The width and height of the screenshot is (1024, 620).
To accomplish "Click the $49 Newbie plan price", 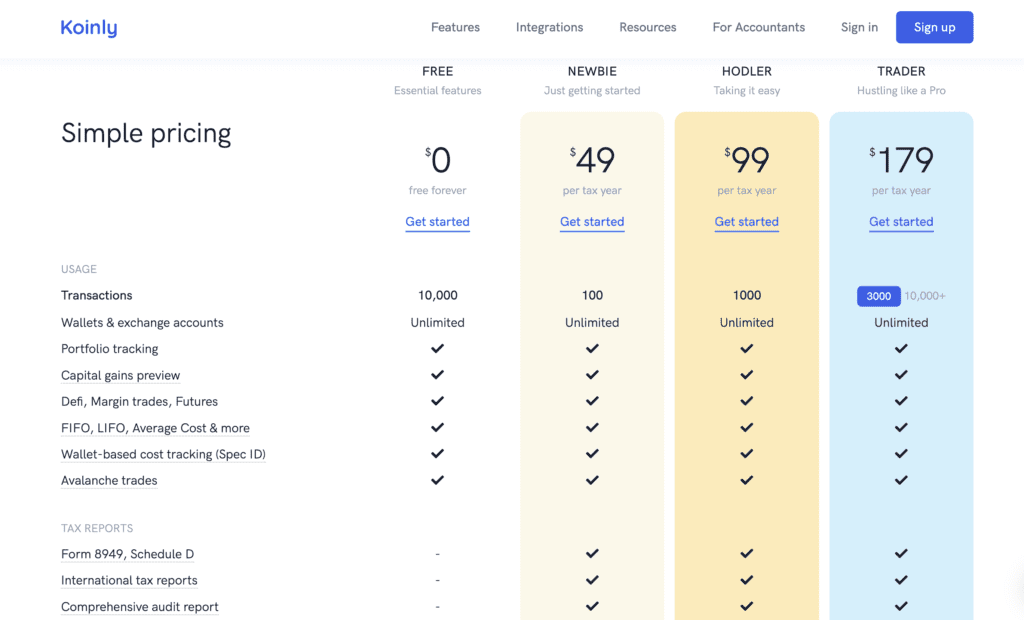I will [592, 160].
